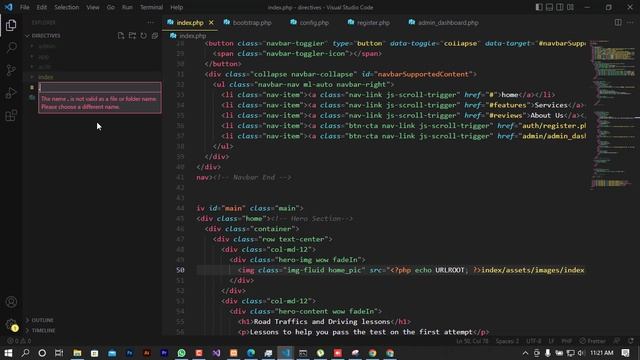Switch to the admin_dashboard.php tab
The image size is (640, 360).
[443, 23]
